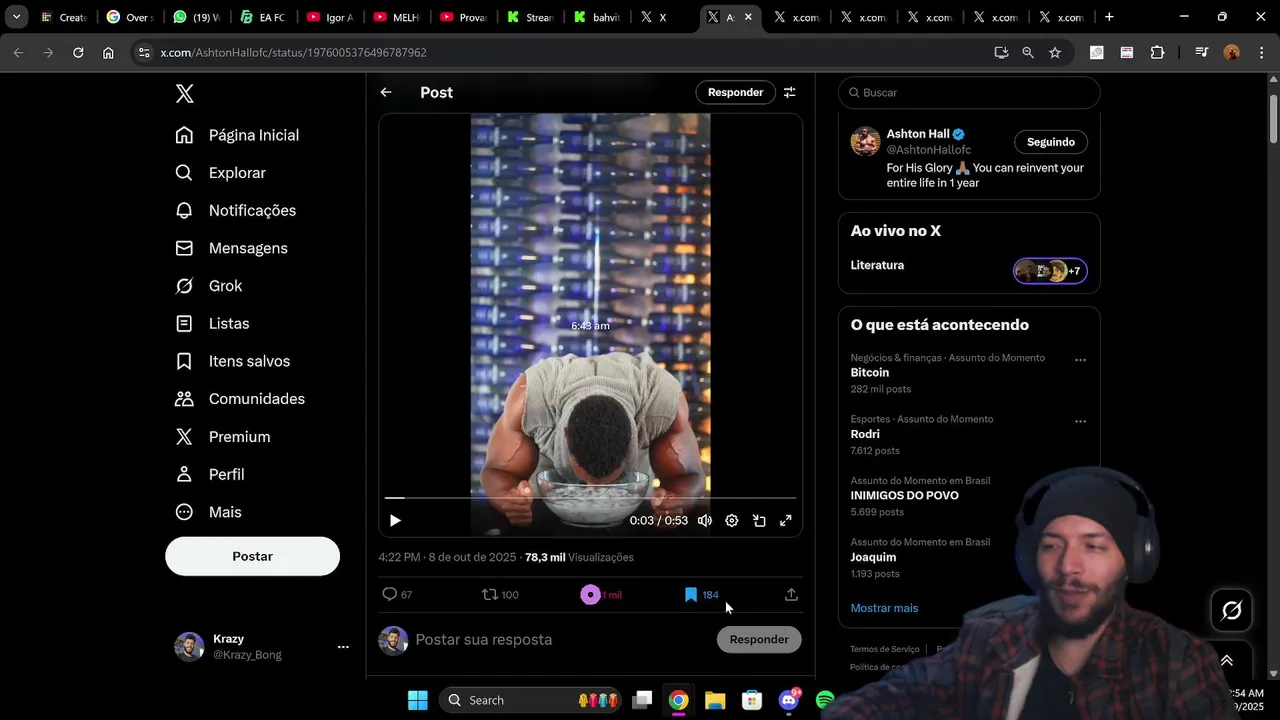Toggle the Seguindo button for Ashton Hall

pyautogui.click(x=1051, y=142)
